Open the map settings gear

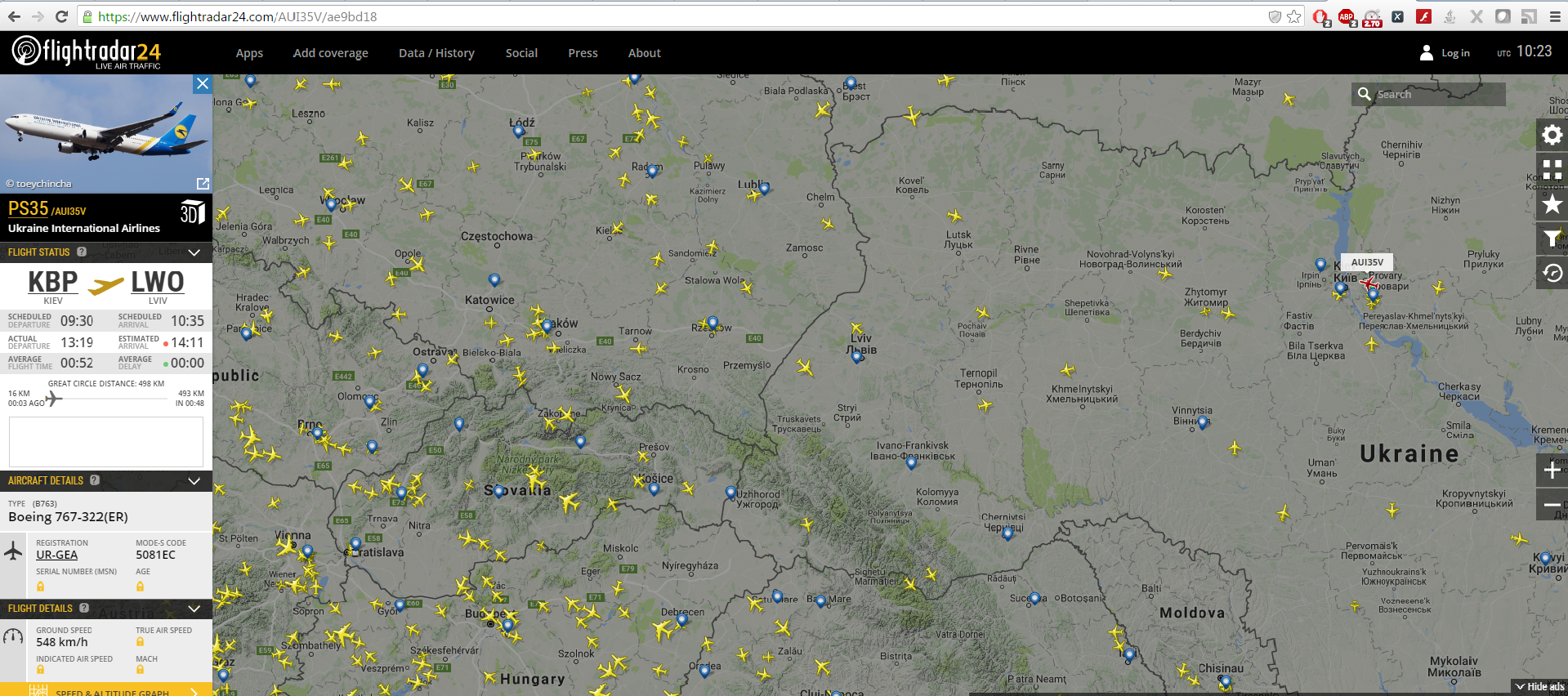(1552, 135)
